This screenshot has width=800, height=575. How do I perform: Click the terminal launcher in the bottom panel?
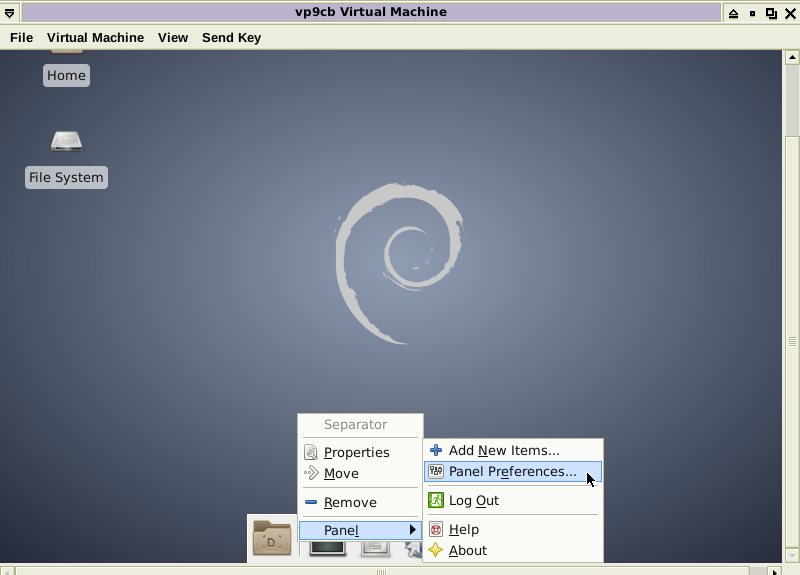point(327,547)
